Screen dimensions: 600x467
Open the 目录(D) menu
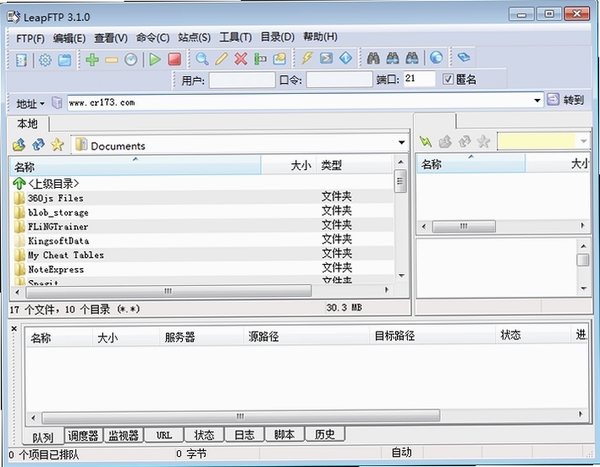pos(278,37)
